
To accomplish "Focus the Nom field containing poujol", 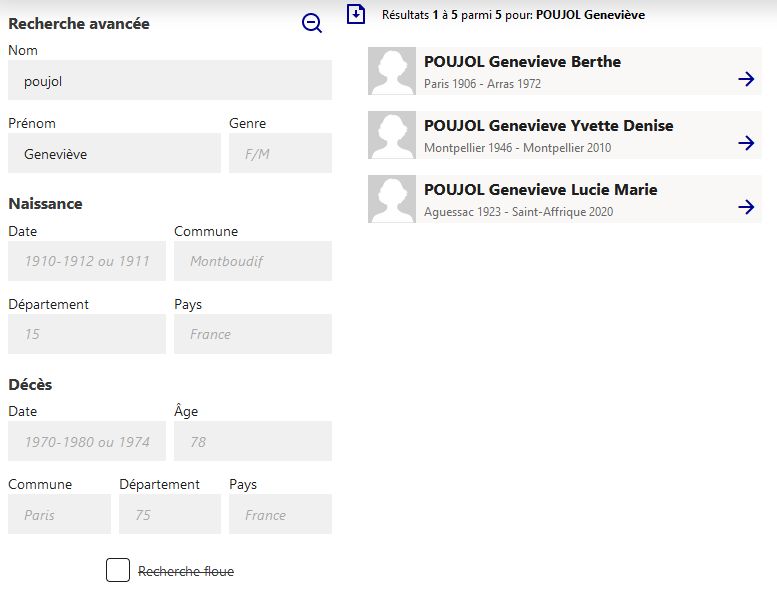I will [x=170, y=80].
